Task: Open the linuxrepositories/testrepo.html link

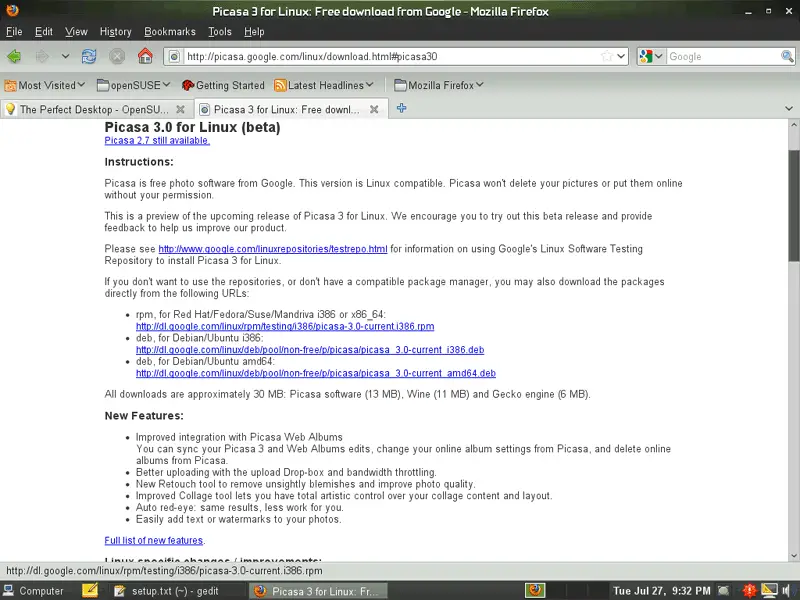Action: [273, 249]
